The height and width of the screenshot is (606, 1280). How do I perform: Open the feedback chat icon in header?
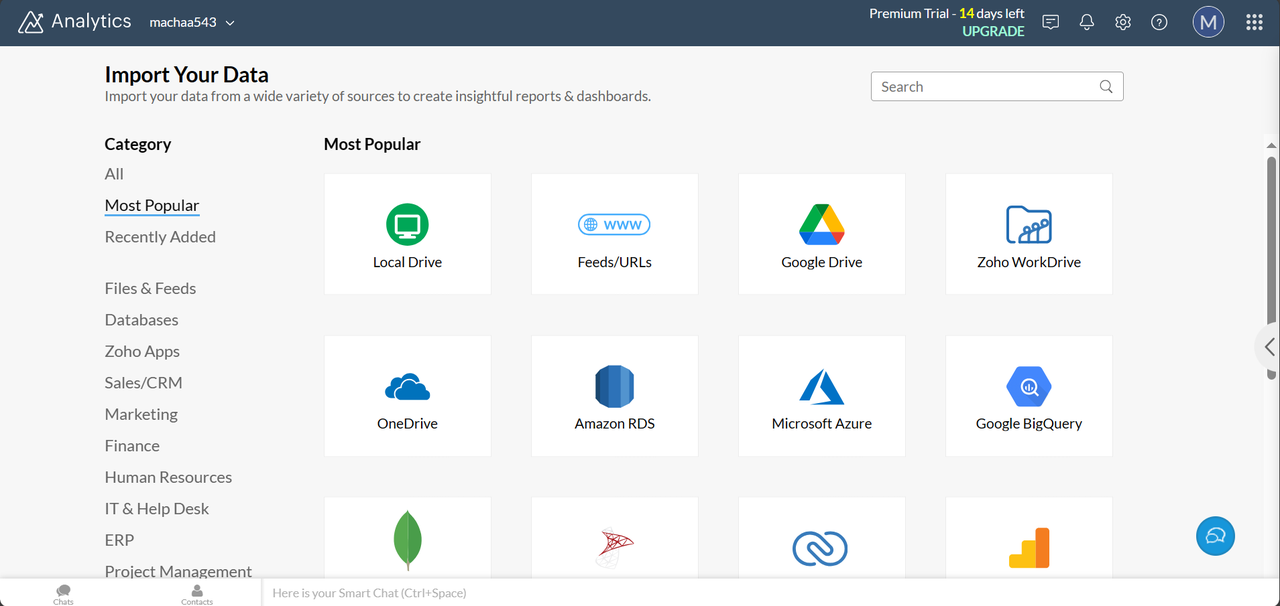[x=1051, y=22]
